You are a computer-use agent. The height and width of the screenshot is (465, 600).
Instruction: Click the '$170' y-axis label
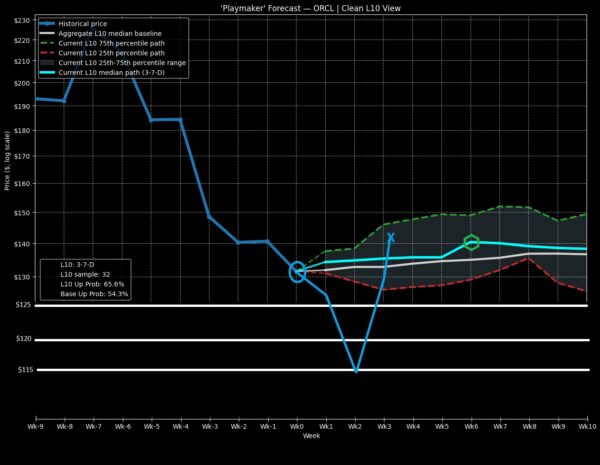[x=22, y=156]
